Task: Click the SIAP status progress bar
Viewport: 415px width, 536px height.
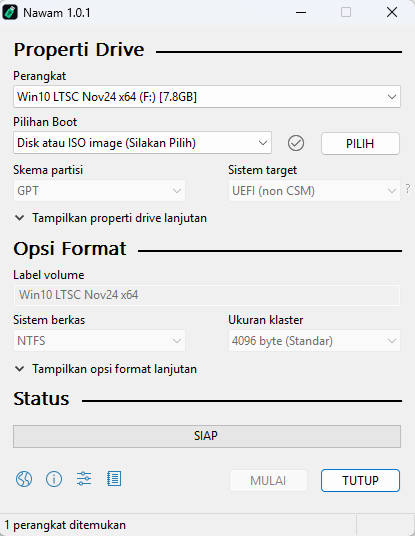Action: (207, 436)
